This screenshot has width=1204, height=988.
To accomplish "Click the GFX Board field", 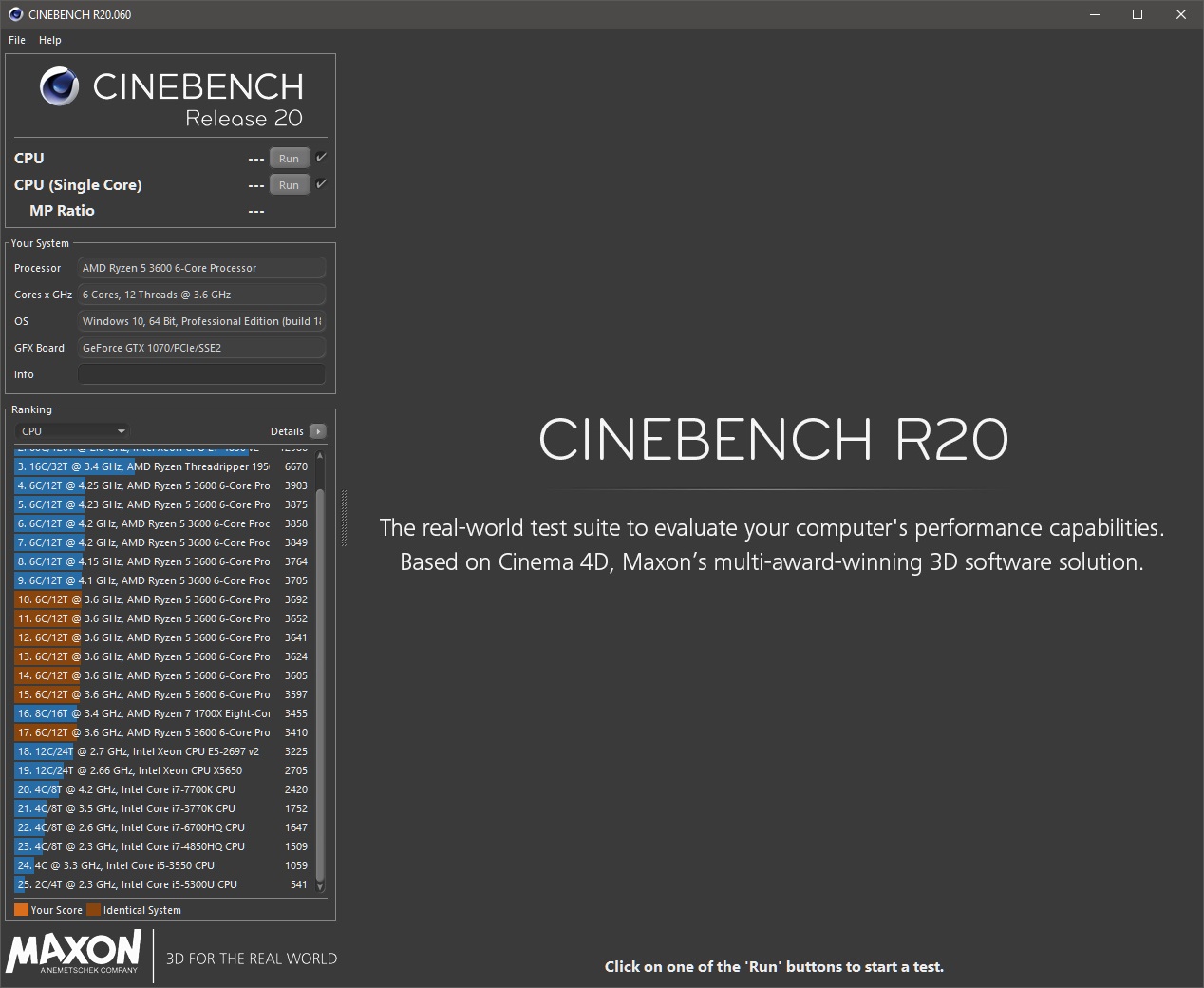I will pos(201,348).
